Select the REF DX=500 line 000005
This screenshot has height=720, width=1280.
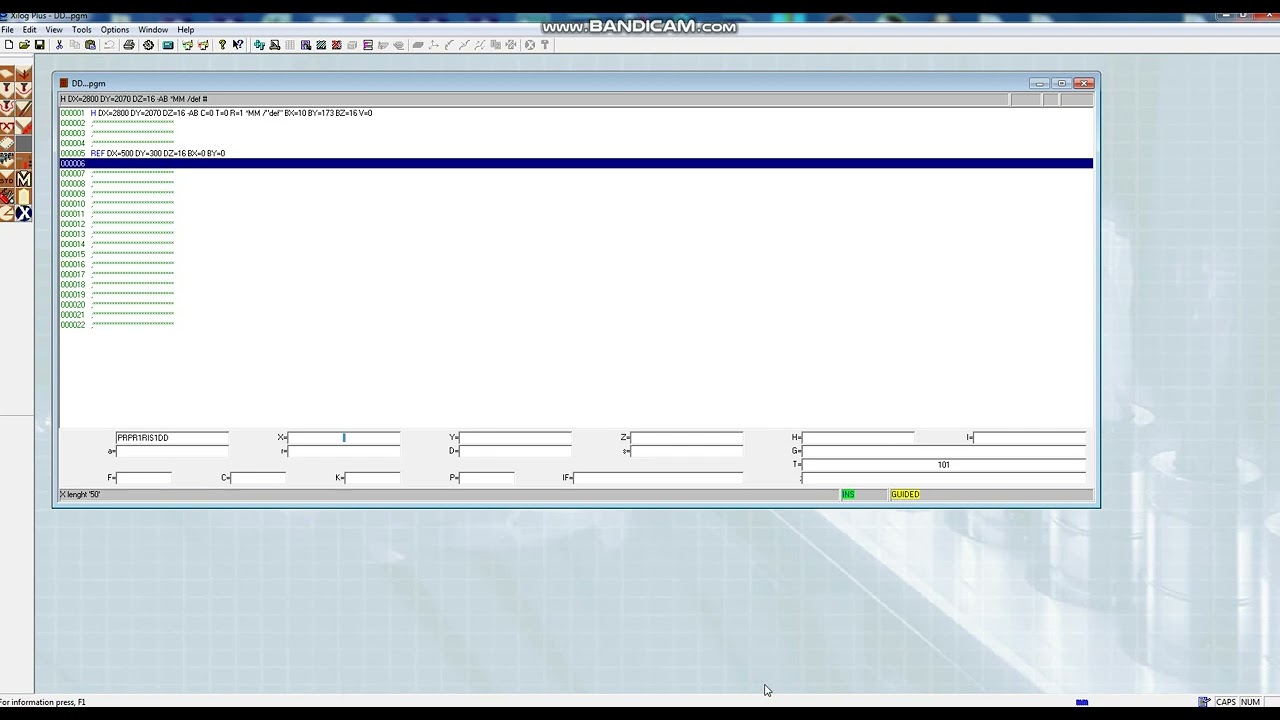point(576,153)
